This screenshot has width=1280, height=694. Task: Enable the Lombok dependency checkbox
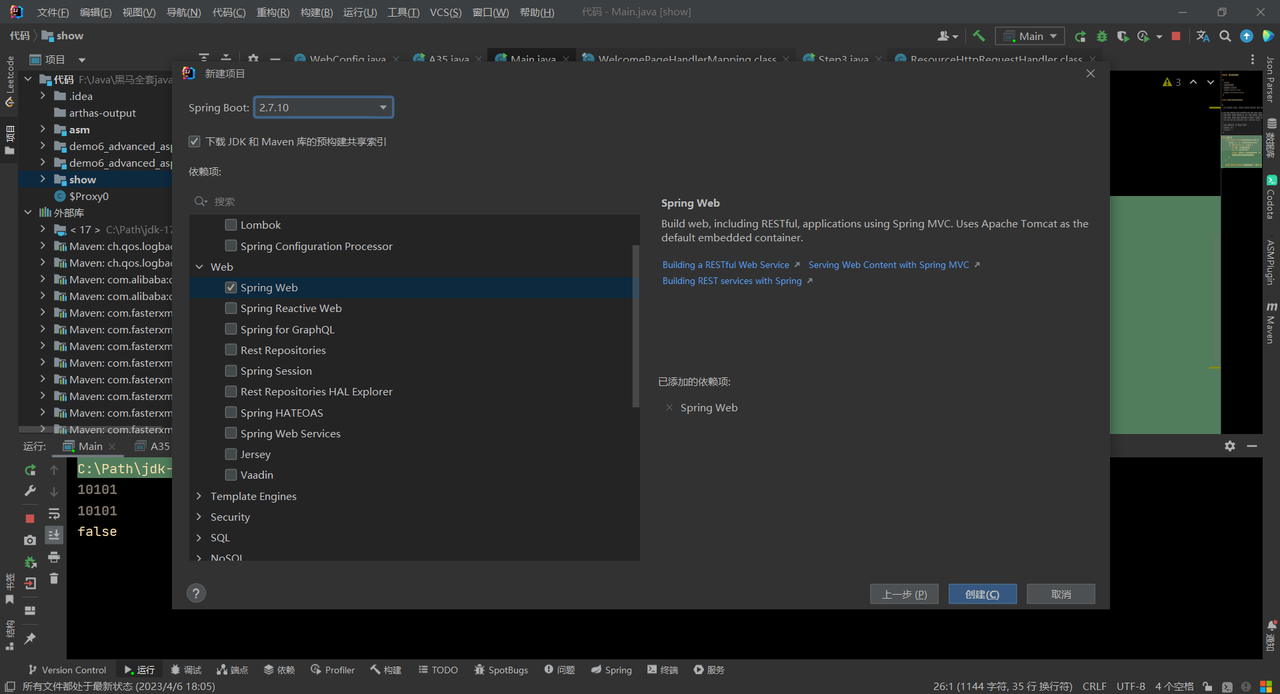click(x=231, y=225)
